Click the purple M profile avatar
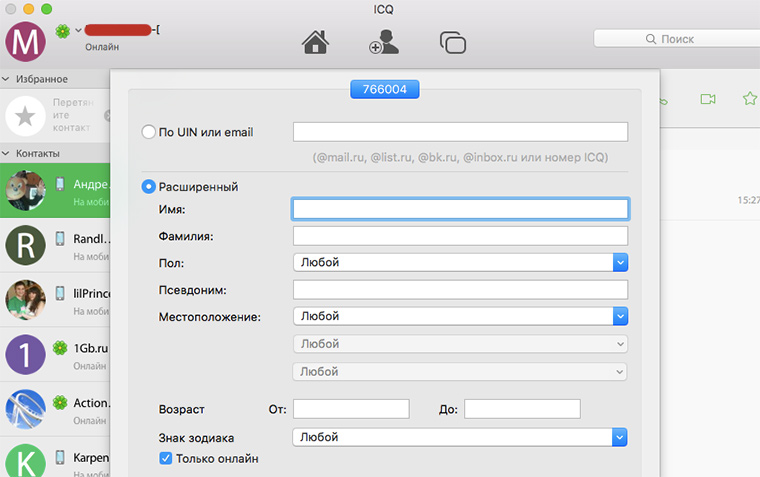Viewport: 760px width, 477px height. [25, 42]
